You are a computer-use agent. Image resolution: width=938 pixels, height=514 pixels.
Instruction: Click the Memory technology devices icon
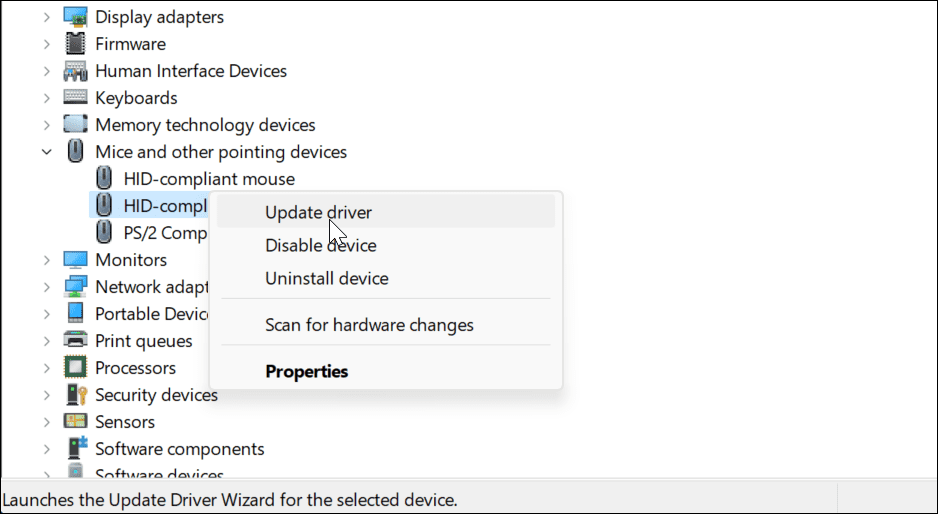tap(75, 125)
